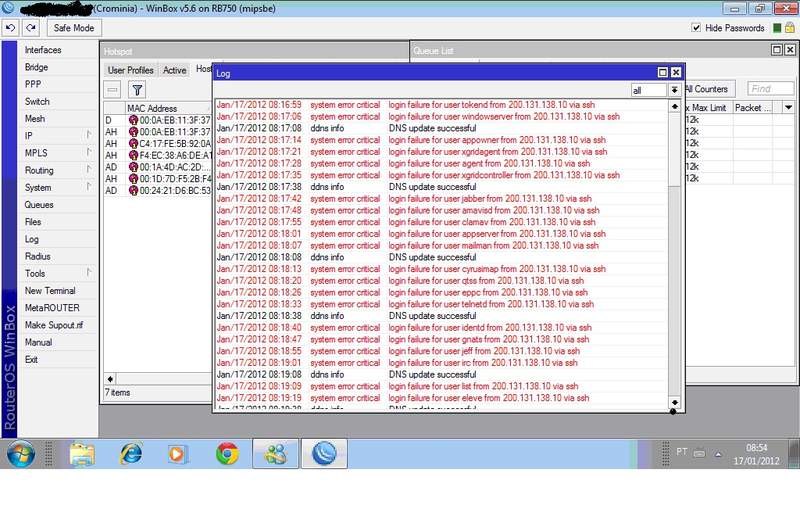
Task: Select log entry for user tokend
Action: tap(441, 105)
